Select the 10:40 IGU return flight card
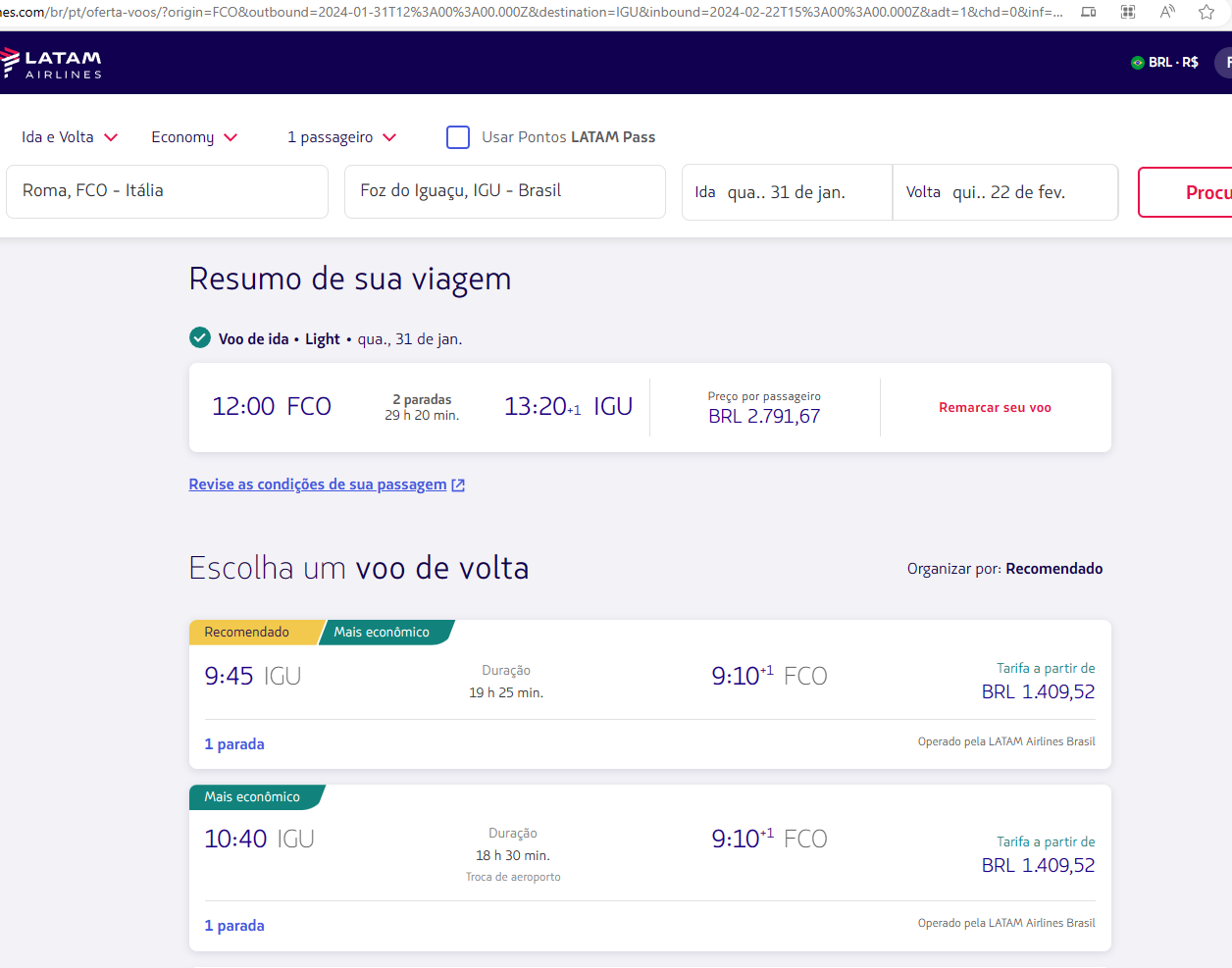The height and width of the screenshot is (968, 1232). 650,868
